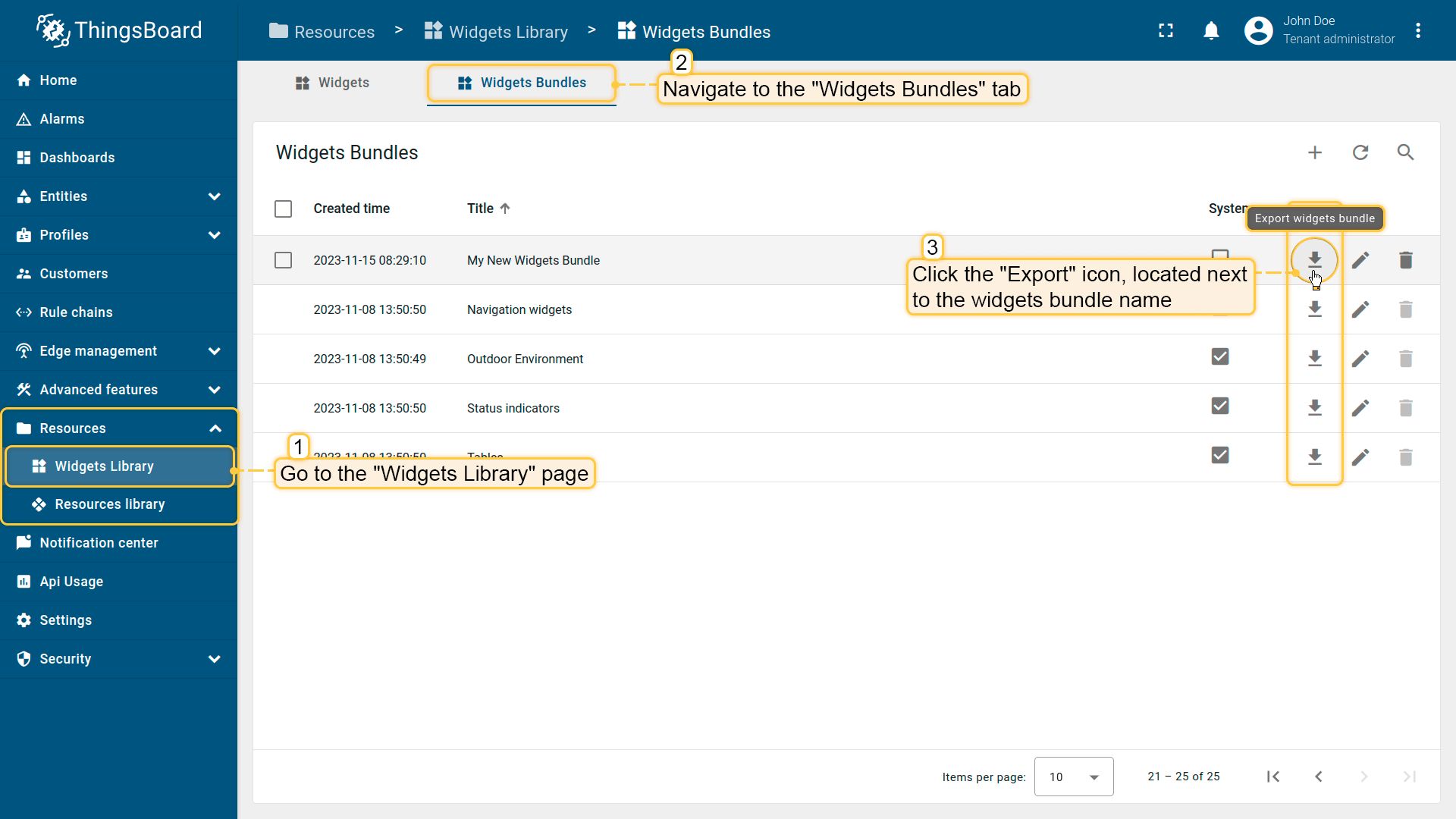
Task: Edit the Outdoor Environment bundle
Action: [1360, 359]
